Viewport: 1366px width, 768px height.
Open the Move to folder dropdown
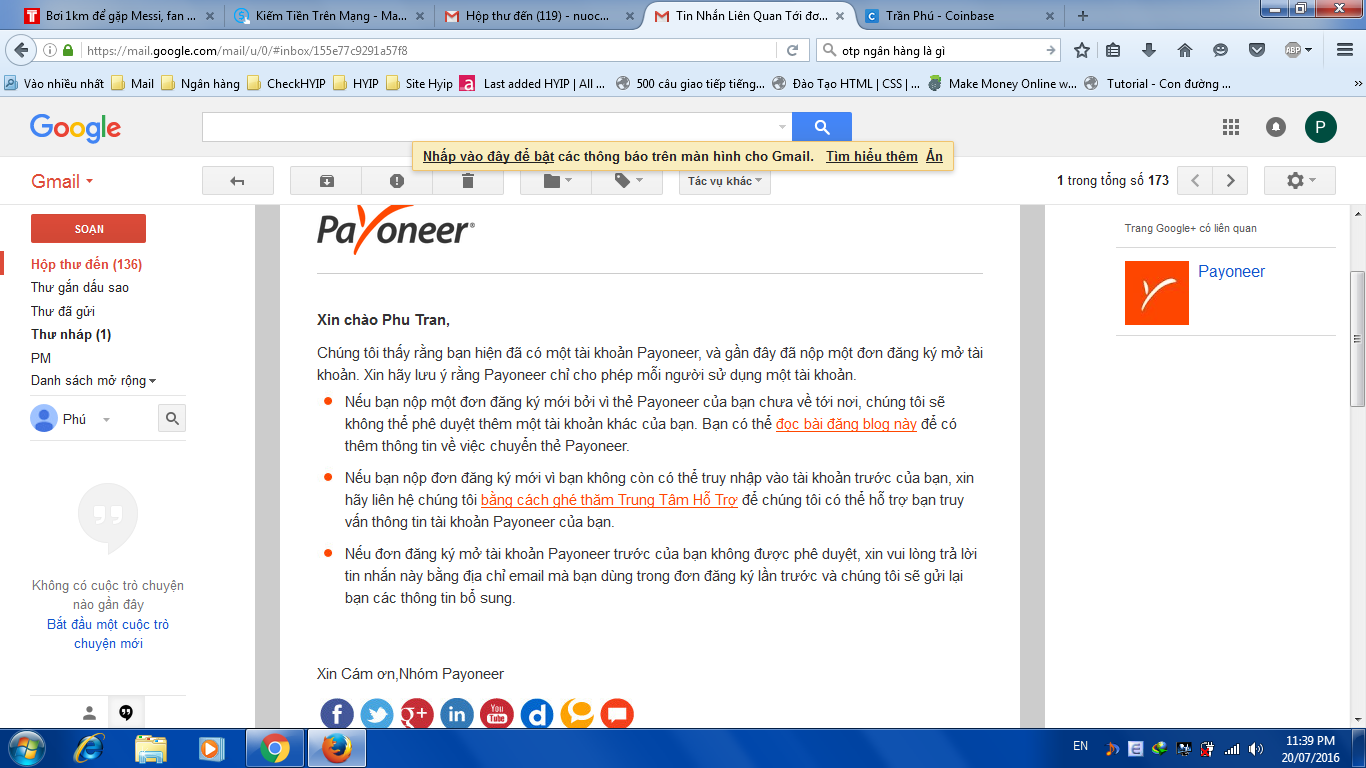tap(555, 181)
